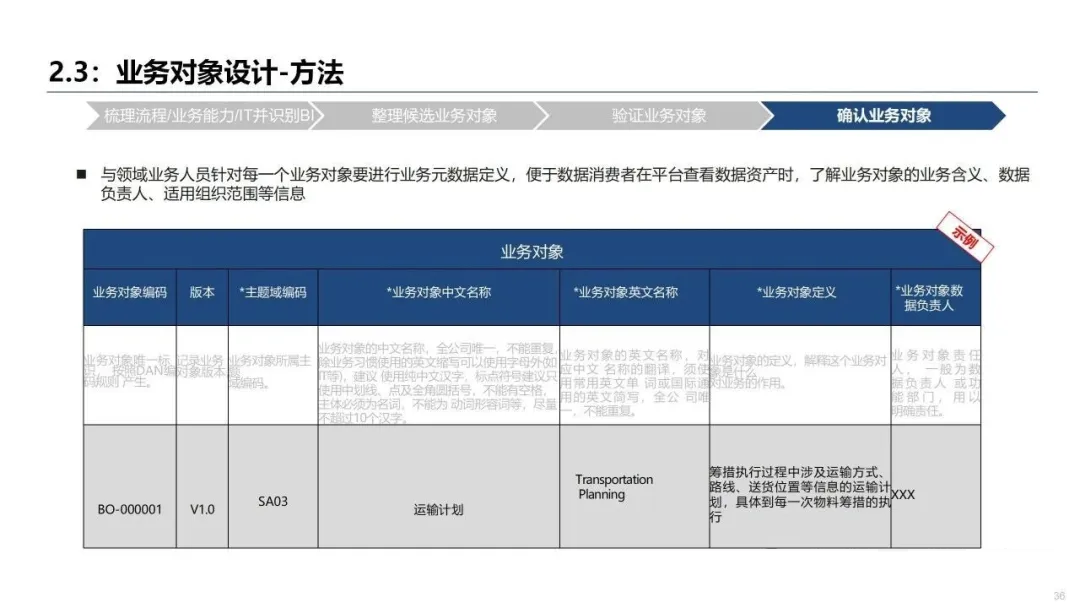Select the 梳理流程/业务能力/IT并识别BI step
Screen dimensions: 1080x608
click(x=208, y=115)
